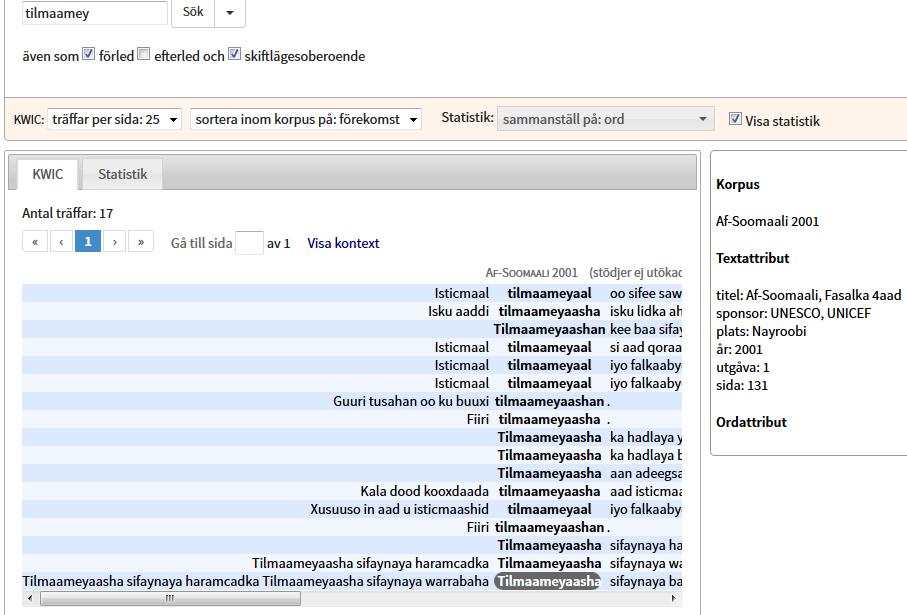The height and width of the screenshot is (615, 907).
Task: Click 'sponsor: UNESCO, UNICEF' in sidebar
Action: (x=793, y=313)
